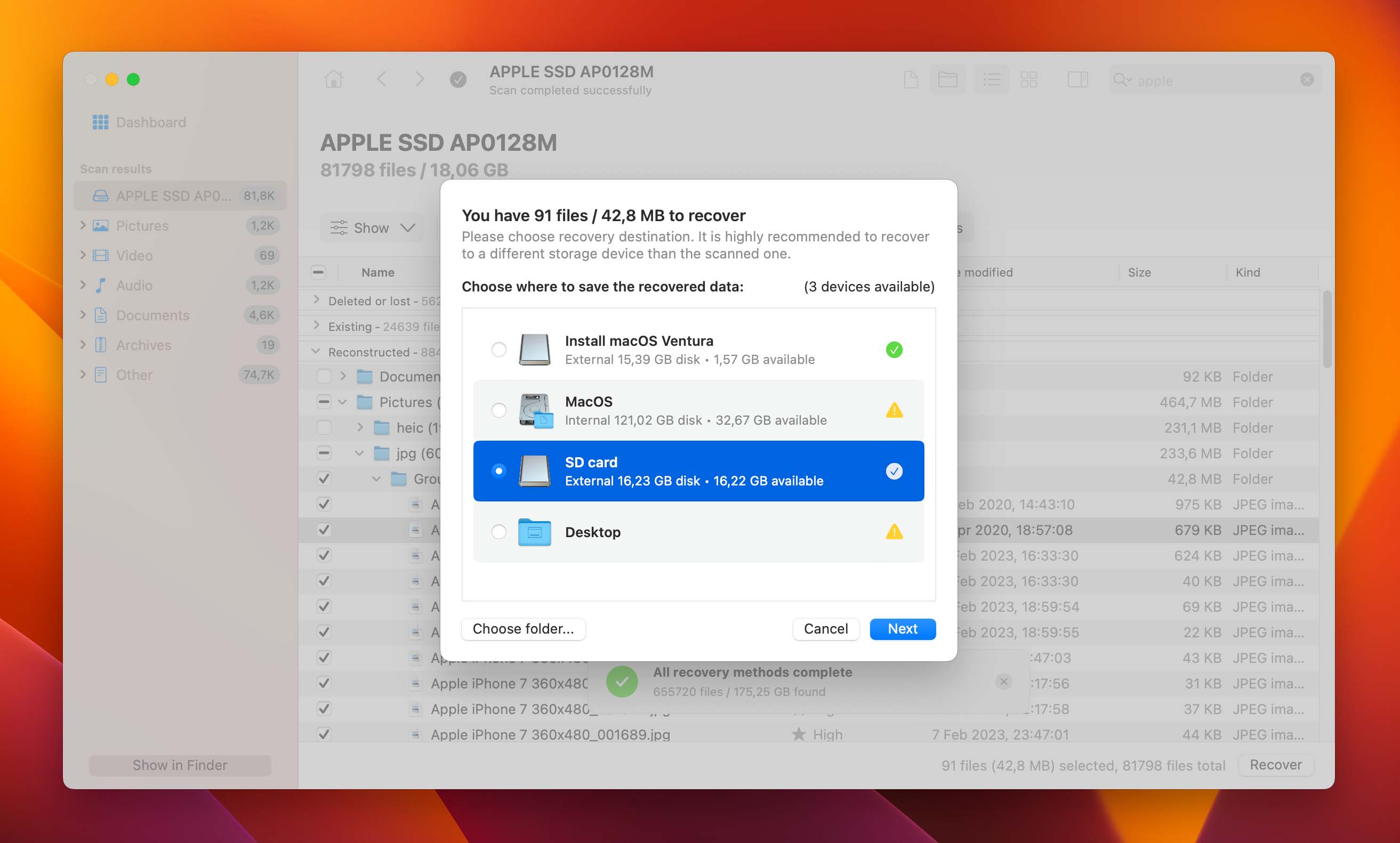1400x843 pixels.
Task: Select APPLE SSD AP0… in scan results
Action: tap(180, 196)
